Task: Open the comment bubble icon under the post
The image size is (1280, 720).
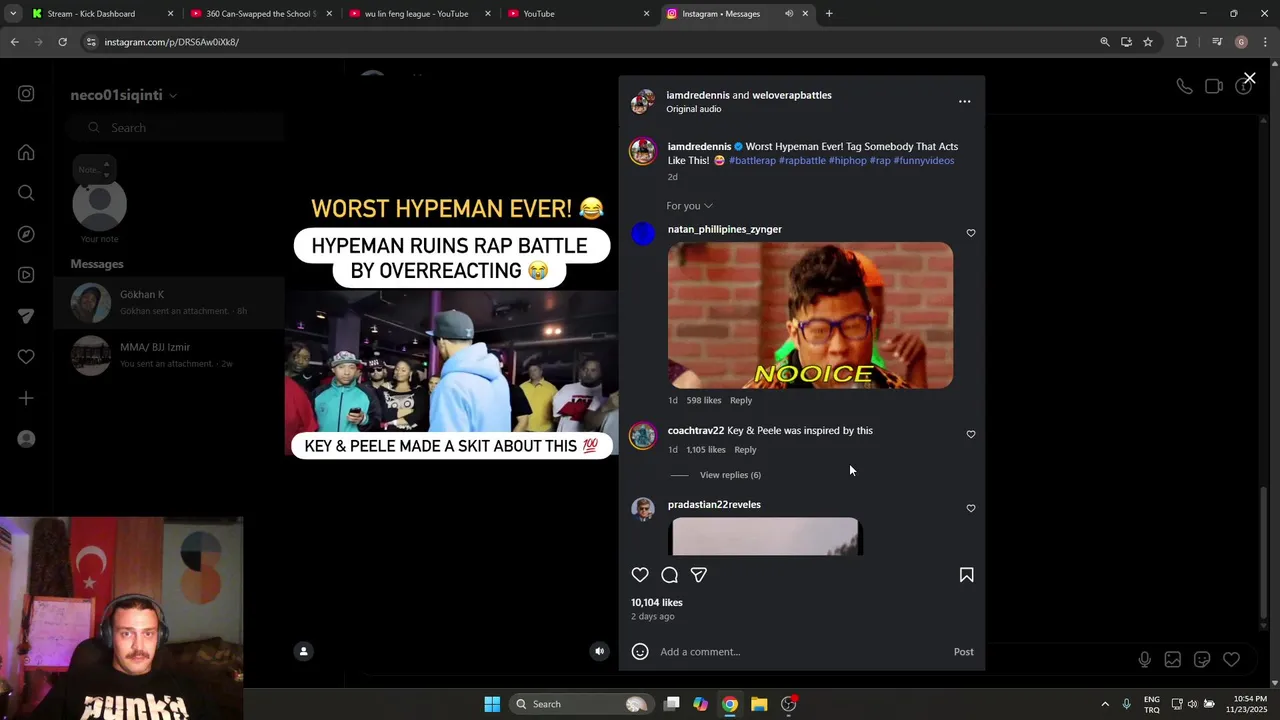Action: (x=670, y=575)
